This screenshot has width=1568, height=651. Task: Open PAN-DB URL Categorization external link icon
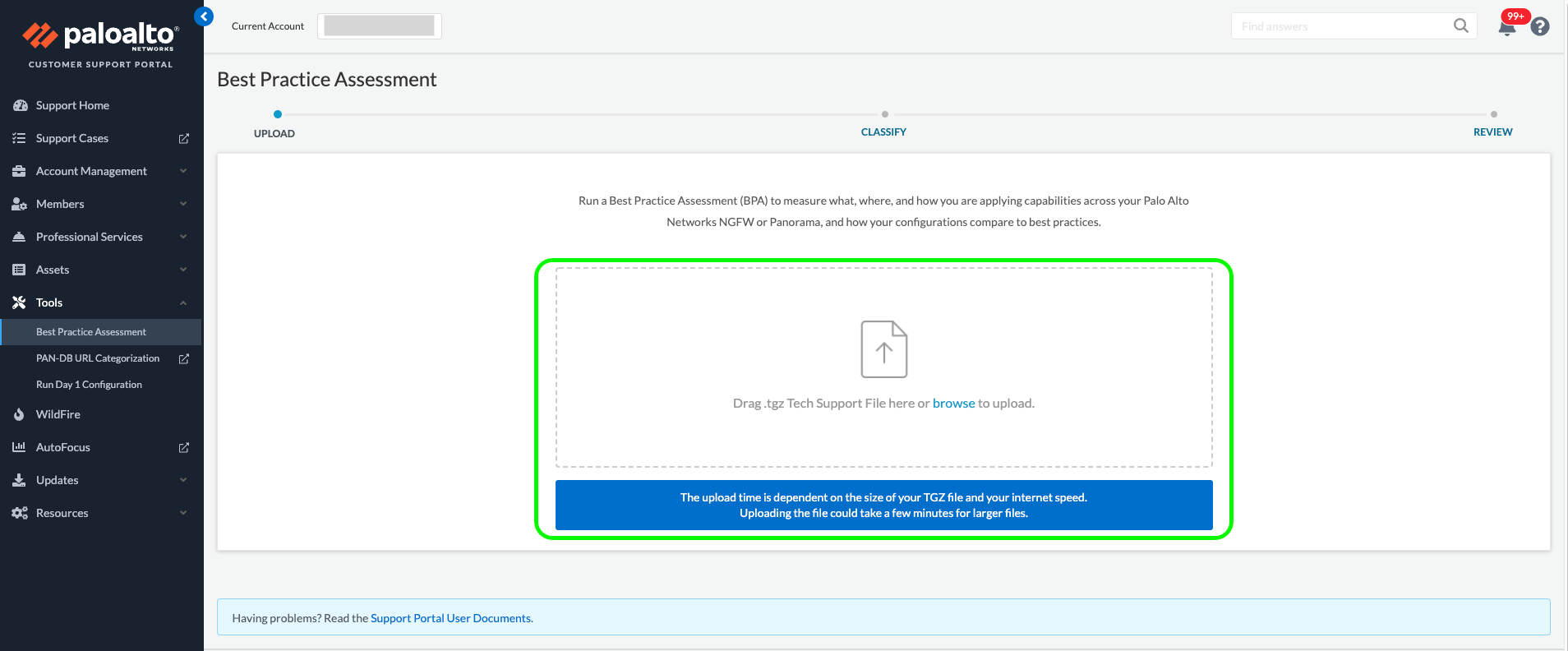tap(184, 358)
